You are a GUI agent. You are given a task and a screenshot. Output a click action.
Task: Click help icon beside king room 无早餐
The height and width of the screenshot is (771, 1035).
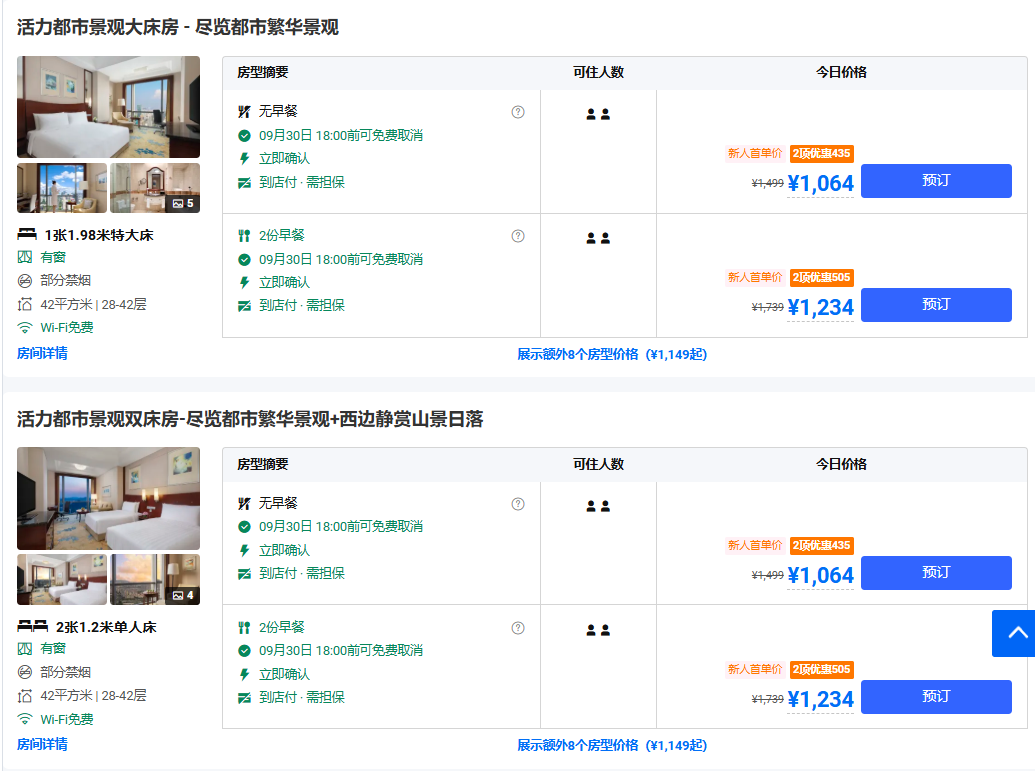click(x=518, y=112)
